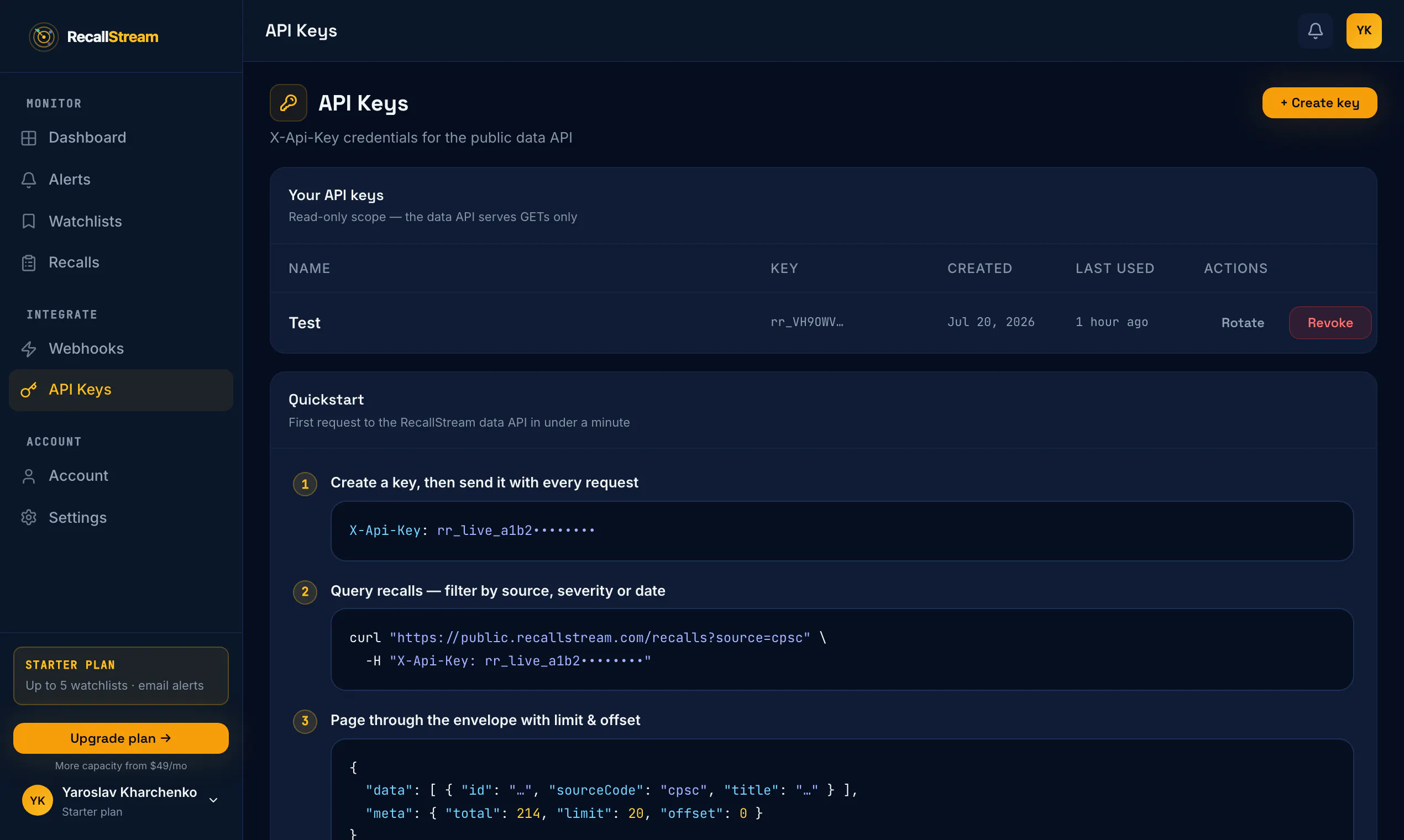This screenshot has width=1404, height=840.
Task: Rotate the Test API key
Action: tap(1243, 323)
